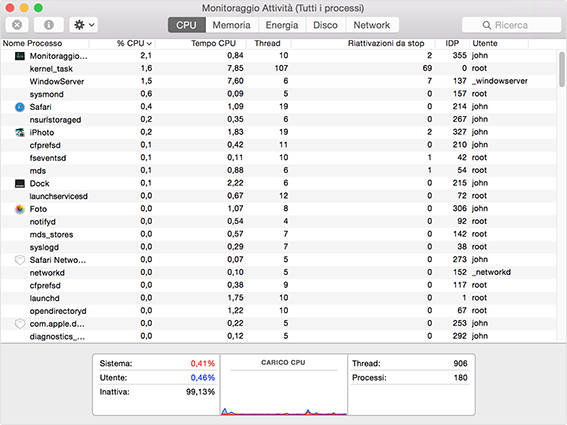Select the mds_stores process row
Viewport: 567px width, 425px height.
tap(278, 234)
